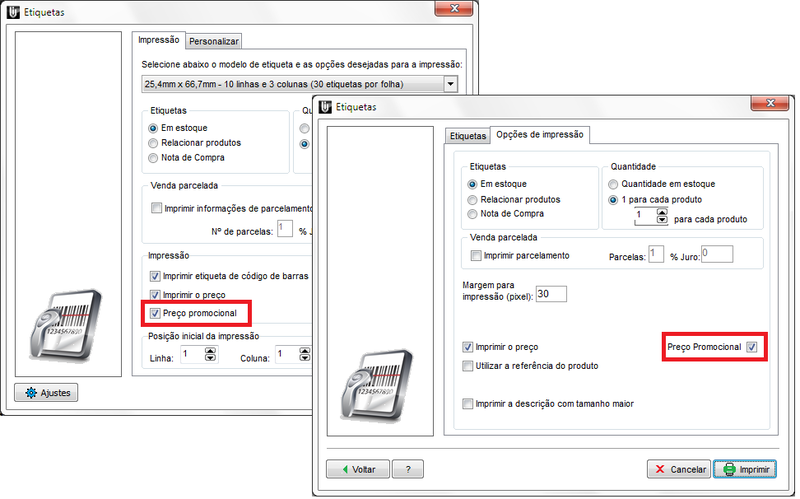This screenshot has height=499, width=800.
Task: Increase the Linha spinner value
Action: point(210,350)
